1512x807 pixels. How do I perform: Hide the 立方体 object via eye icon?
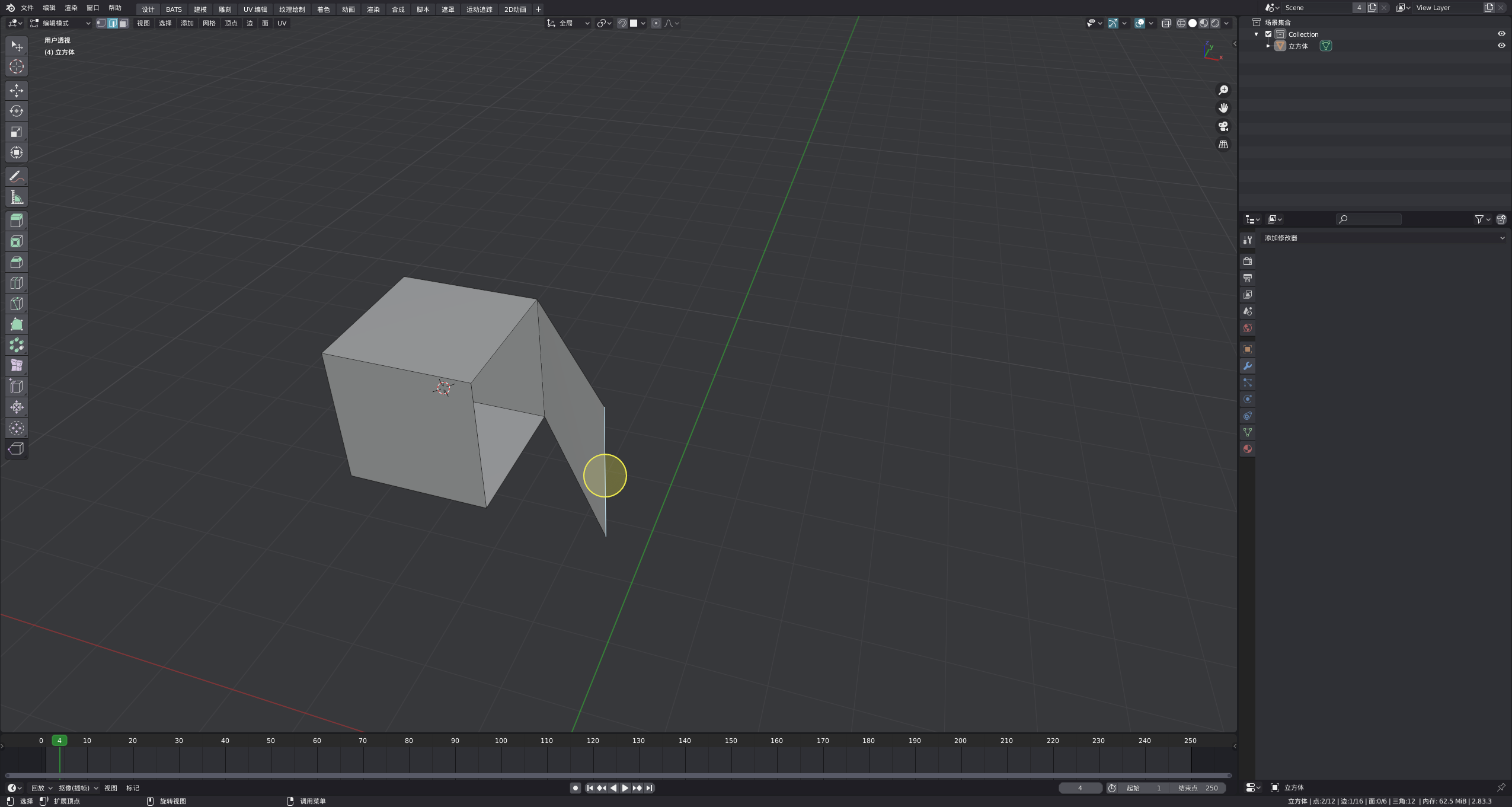tap(1501, 46)
